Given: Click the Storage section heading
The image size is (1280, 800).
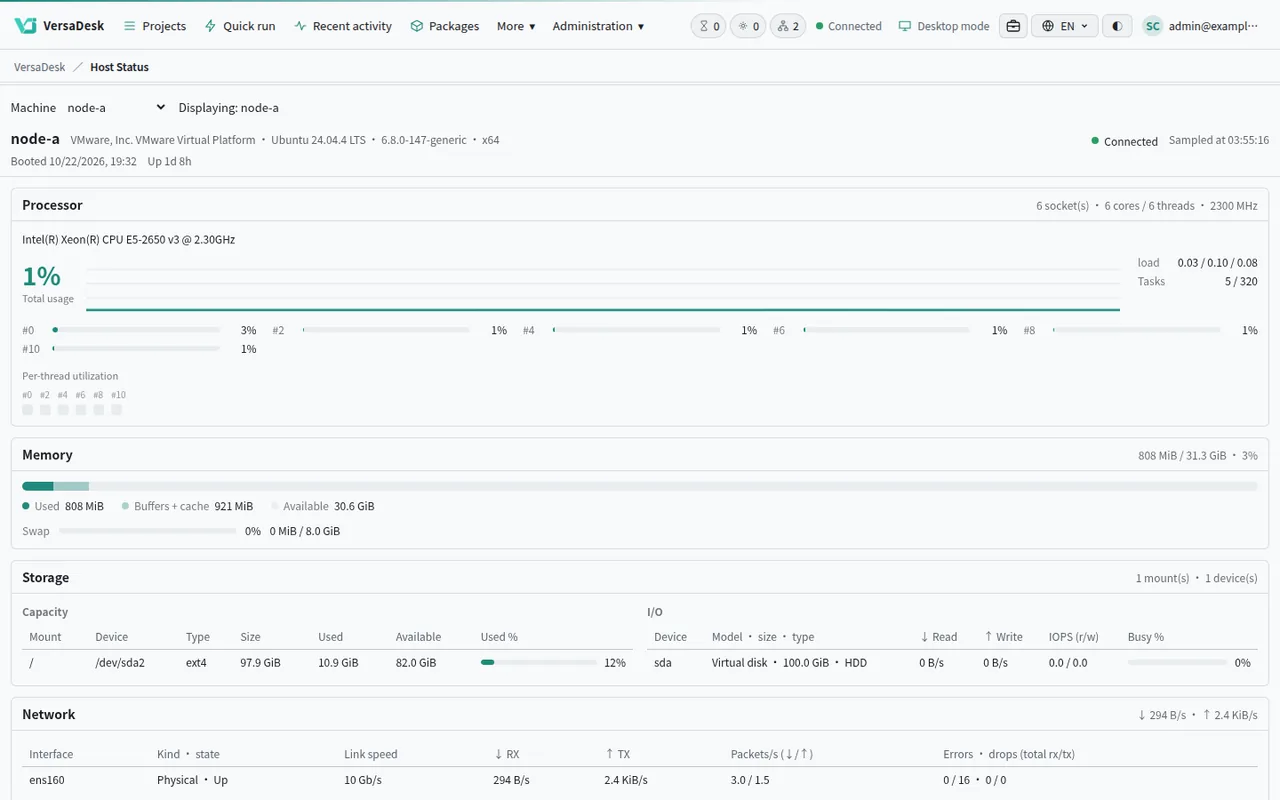Looking at the screenshot, I should pos(46,578).
